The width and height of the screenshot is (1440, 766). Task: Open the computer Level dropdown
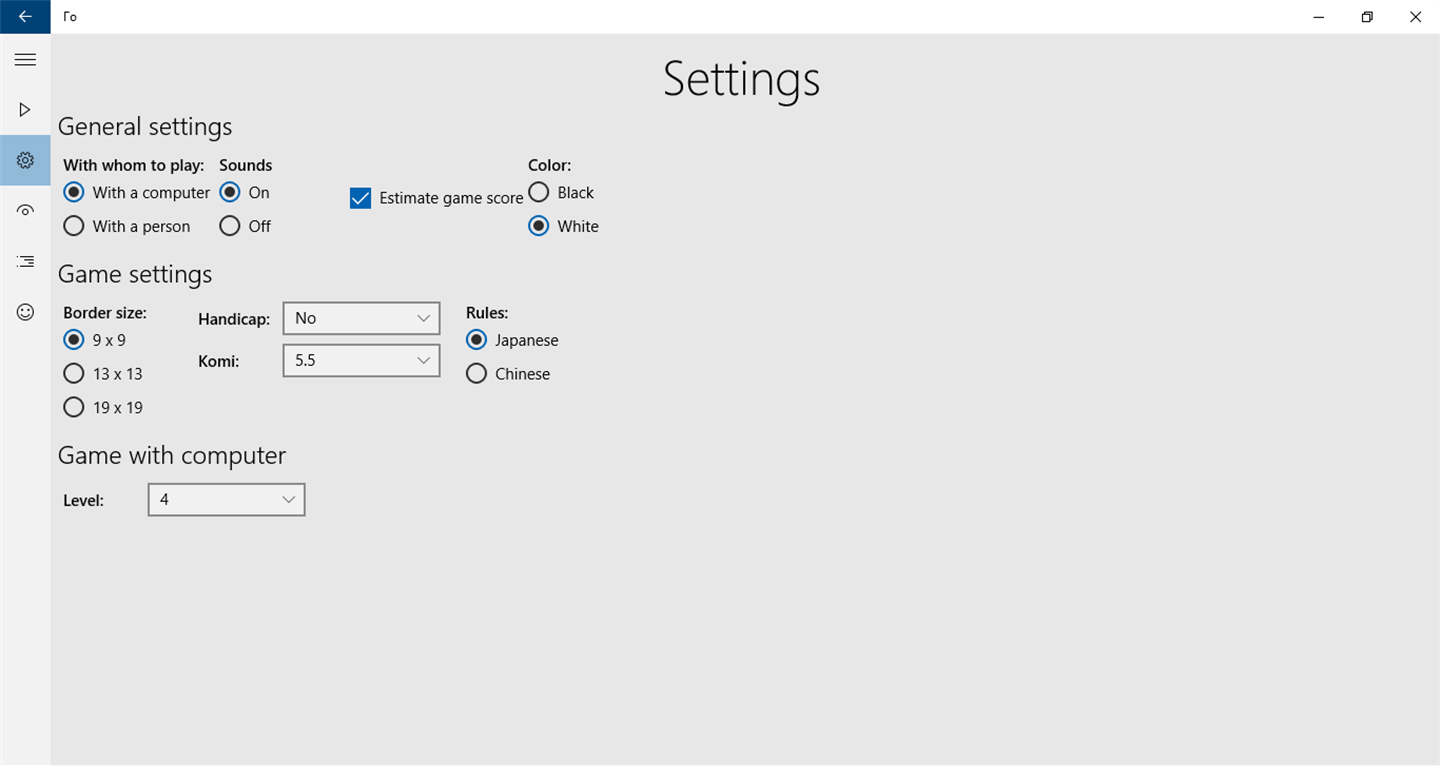(x=226, y=499)
